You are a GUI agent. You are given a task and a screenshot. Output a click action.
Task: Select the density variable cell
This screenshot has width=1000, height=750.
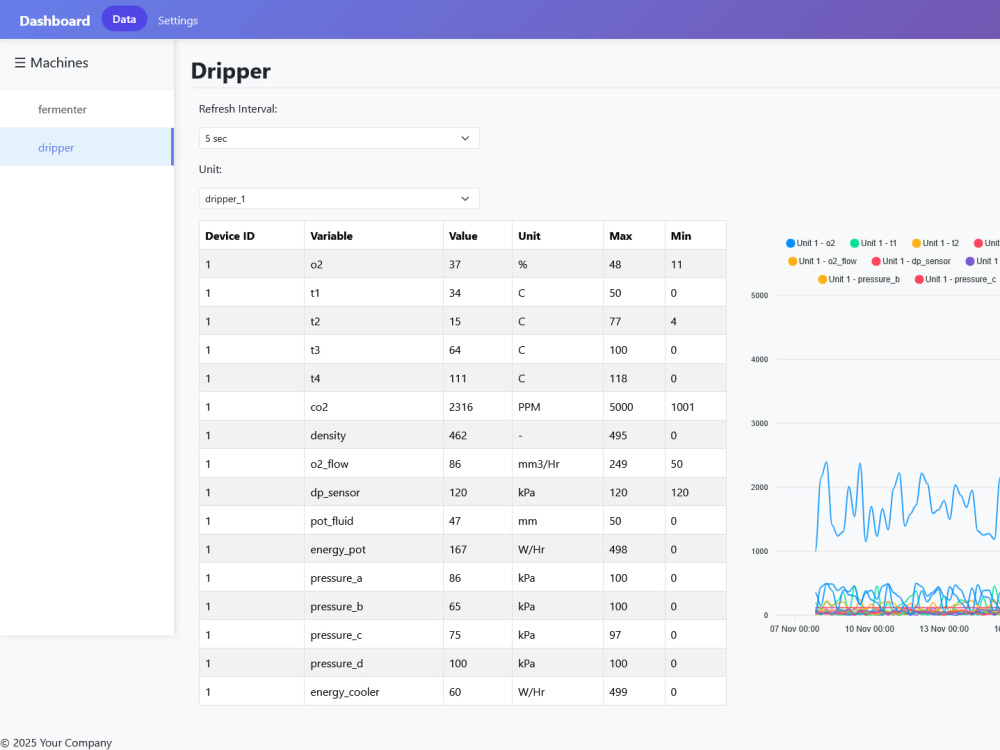pyautogui.click(x=374, y=436)
